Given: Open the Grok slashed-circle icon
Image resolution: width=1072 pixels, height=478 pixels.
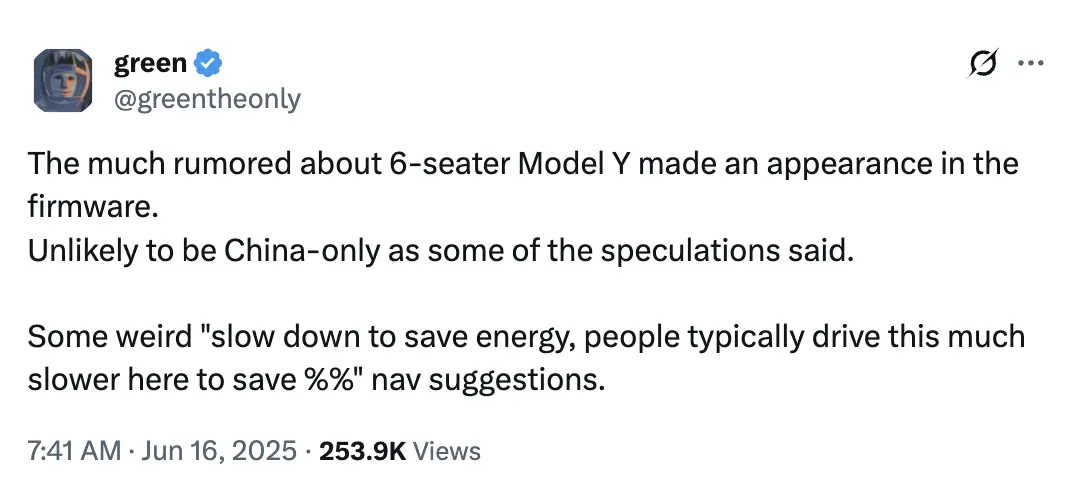Looking at the screenshot, I should 984,64.
